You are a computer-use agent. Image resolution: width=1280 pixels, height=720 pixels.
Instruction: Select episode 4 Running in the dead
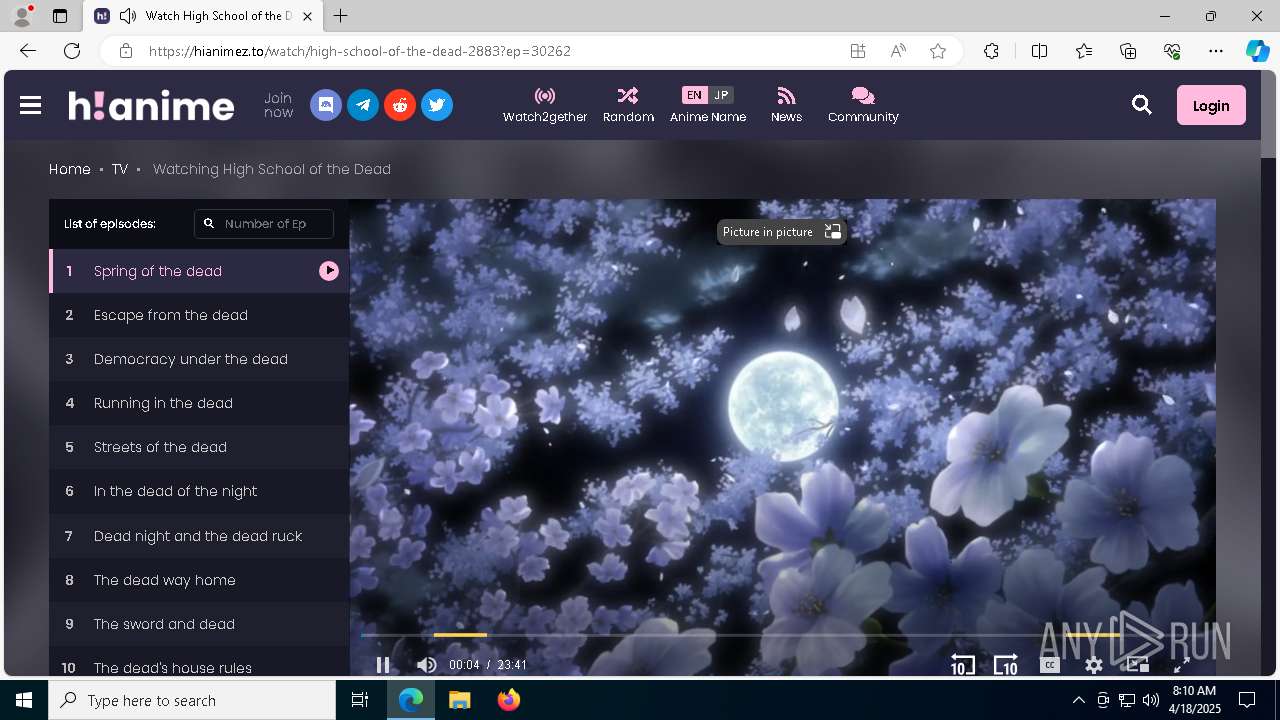click(199, 403)
